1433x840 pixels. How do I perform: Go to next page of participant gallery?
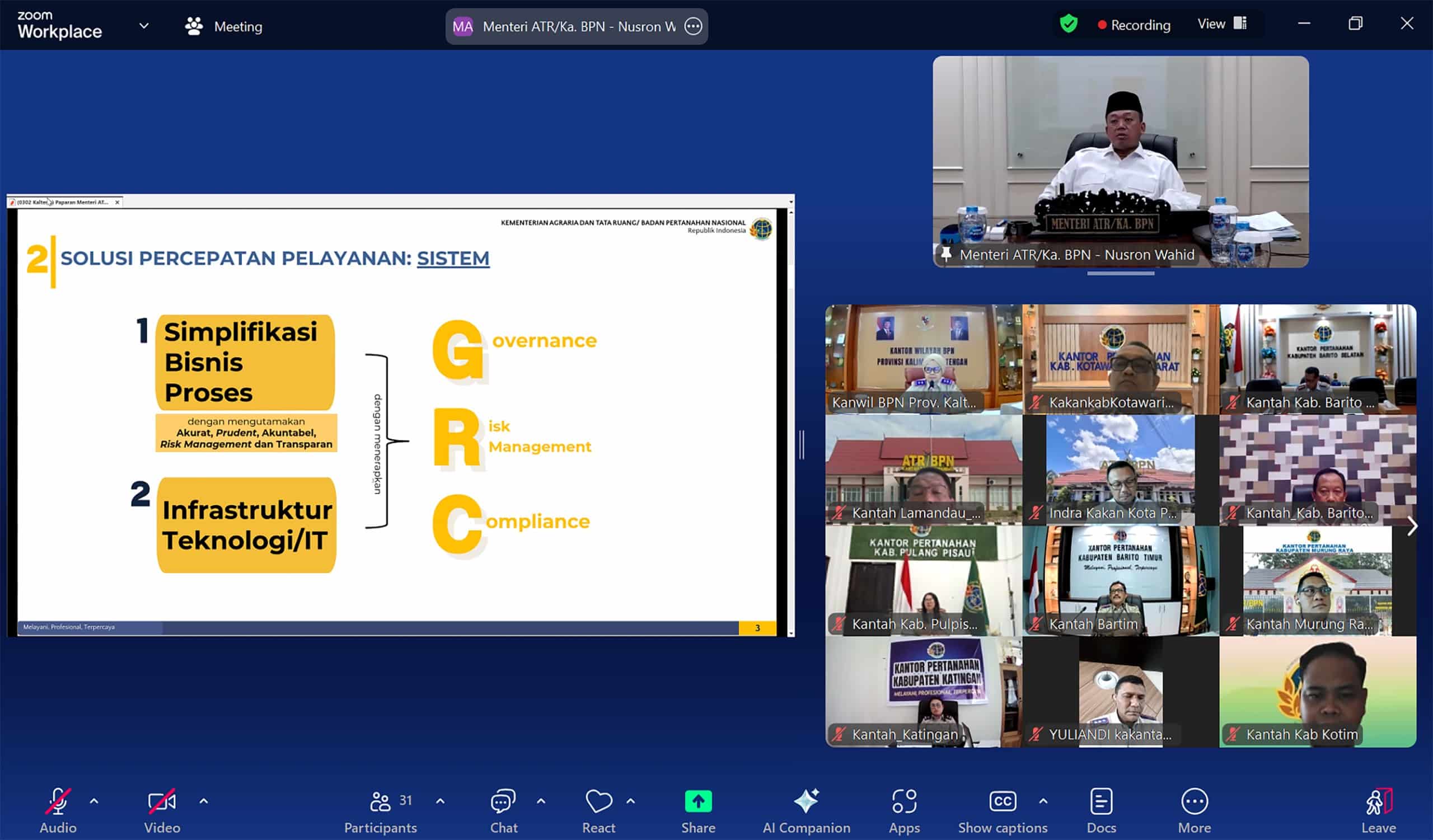[1411, 525]
